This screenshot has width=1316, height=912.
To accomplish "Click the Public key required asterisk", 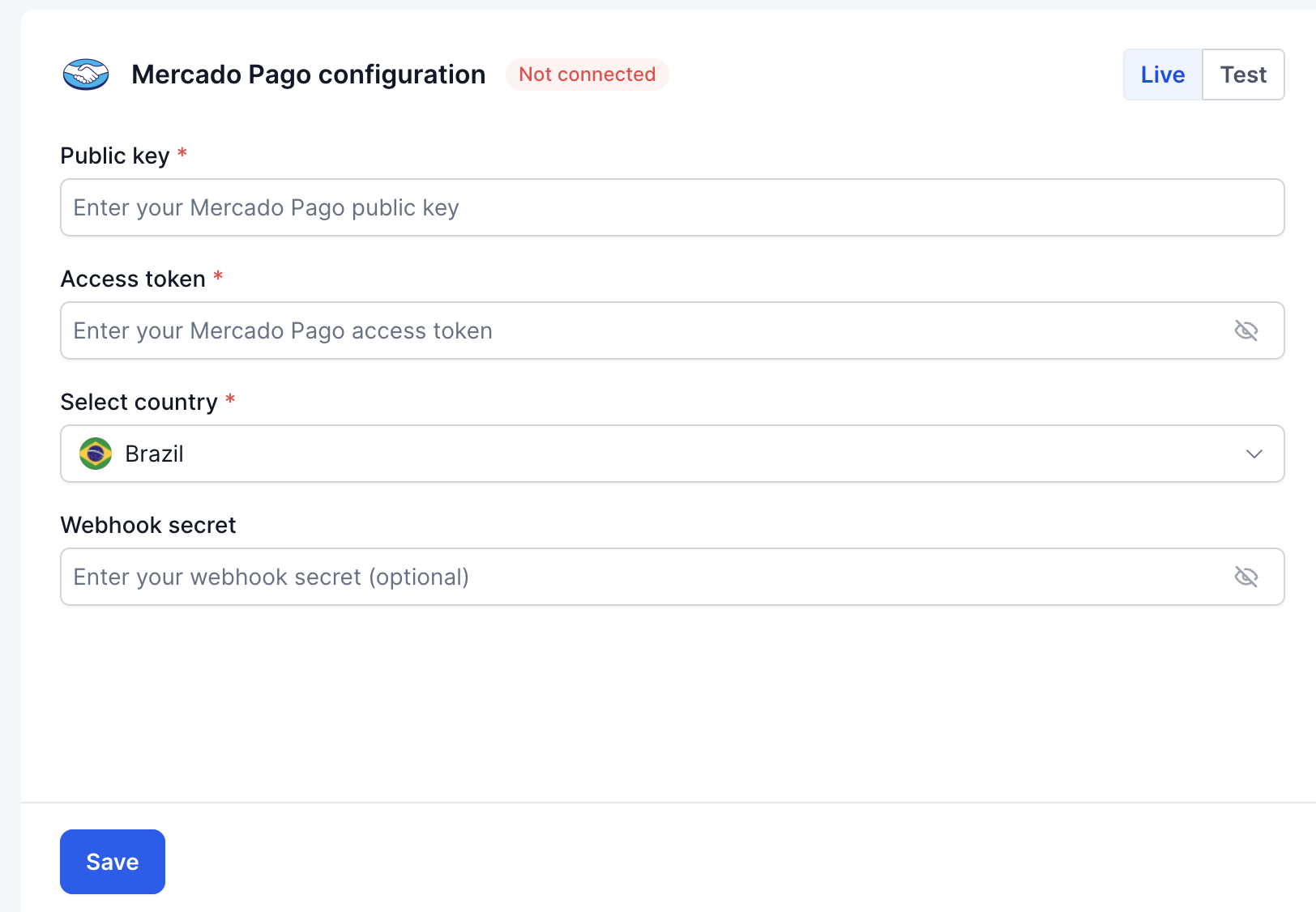I will coord(182,153).
